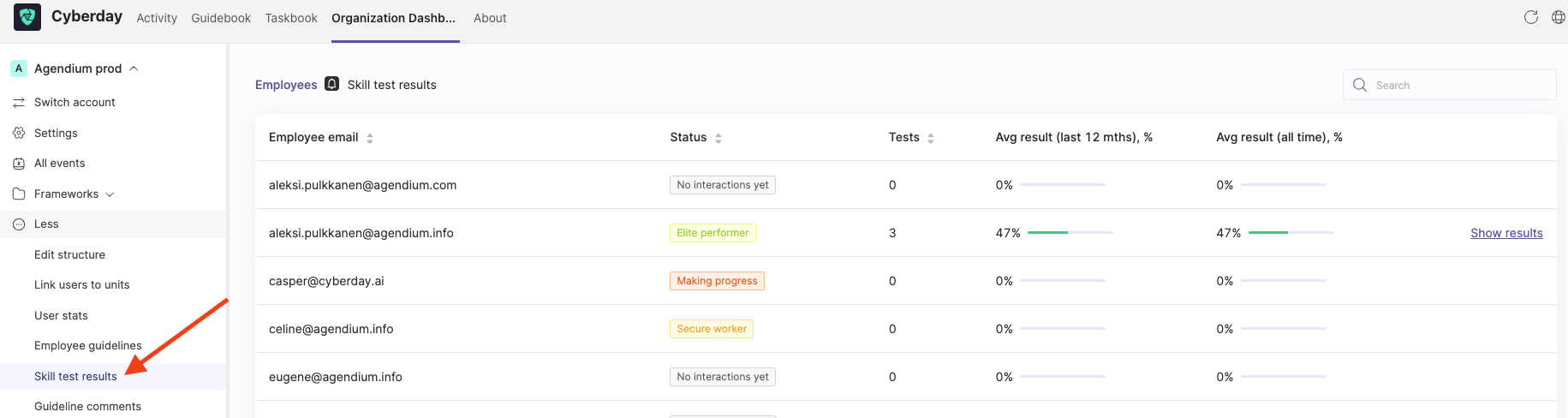
Task: Expand the Frameworks chevron in sidebar
Action: [x=110, y=194]
